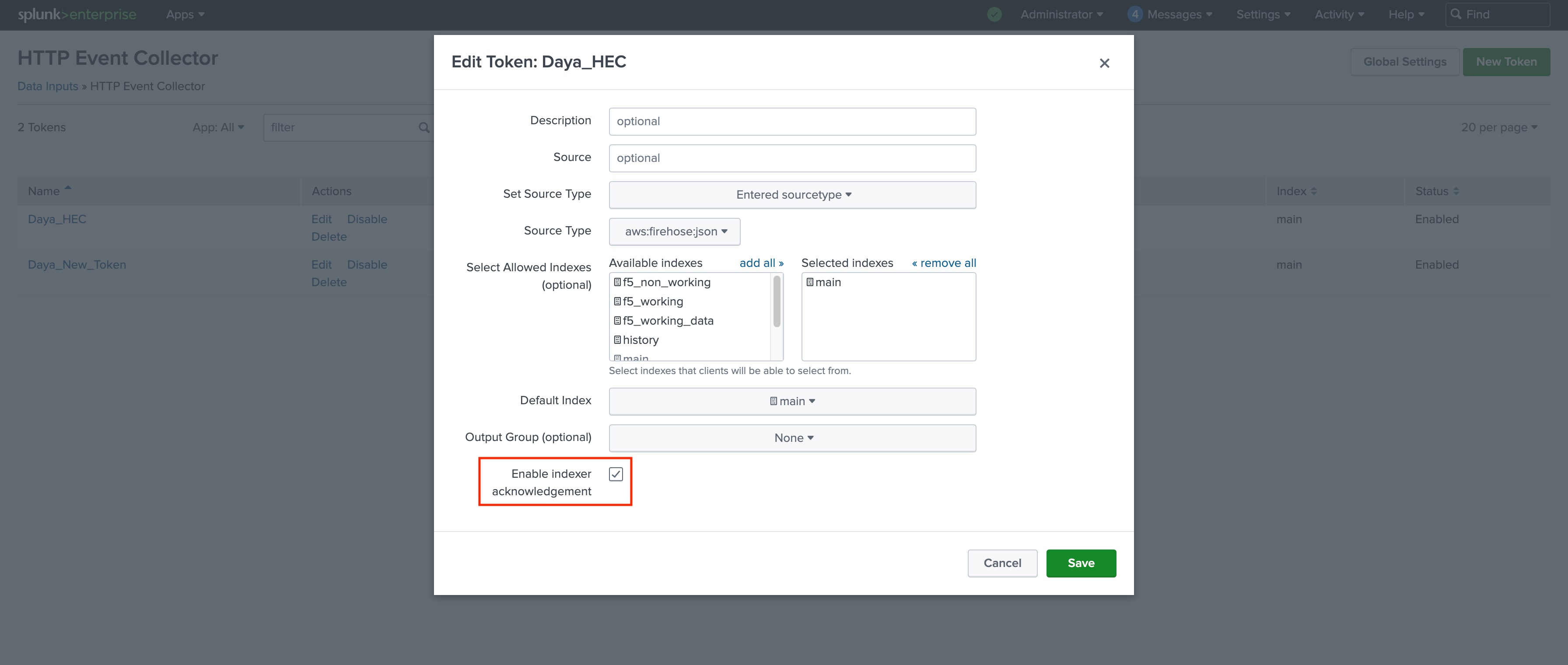Click the Cancel button
Viewport: 1568px width, 665px height.
pyautogui.click(x=1002, y=563)
